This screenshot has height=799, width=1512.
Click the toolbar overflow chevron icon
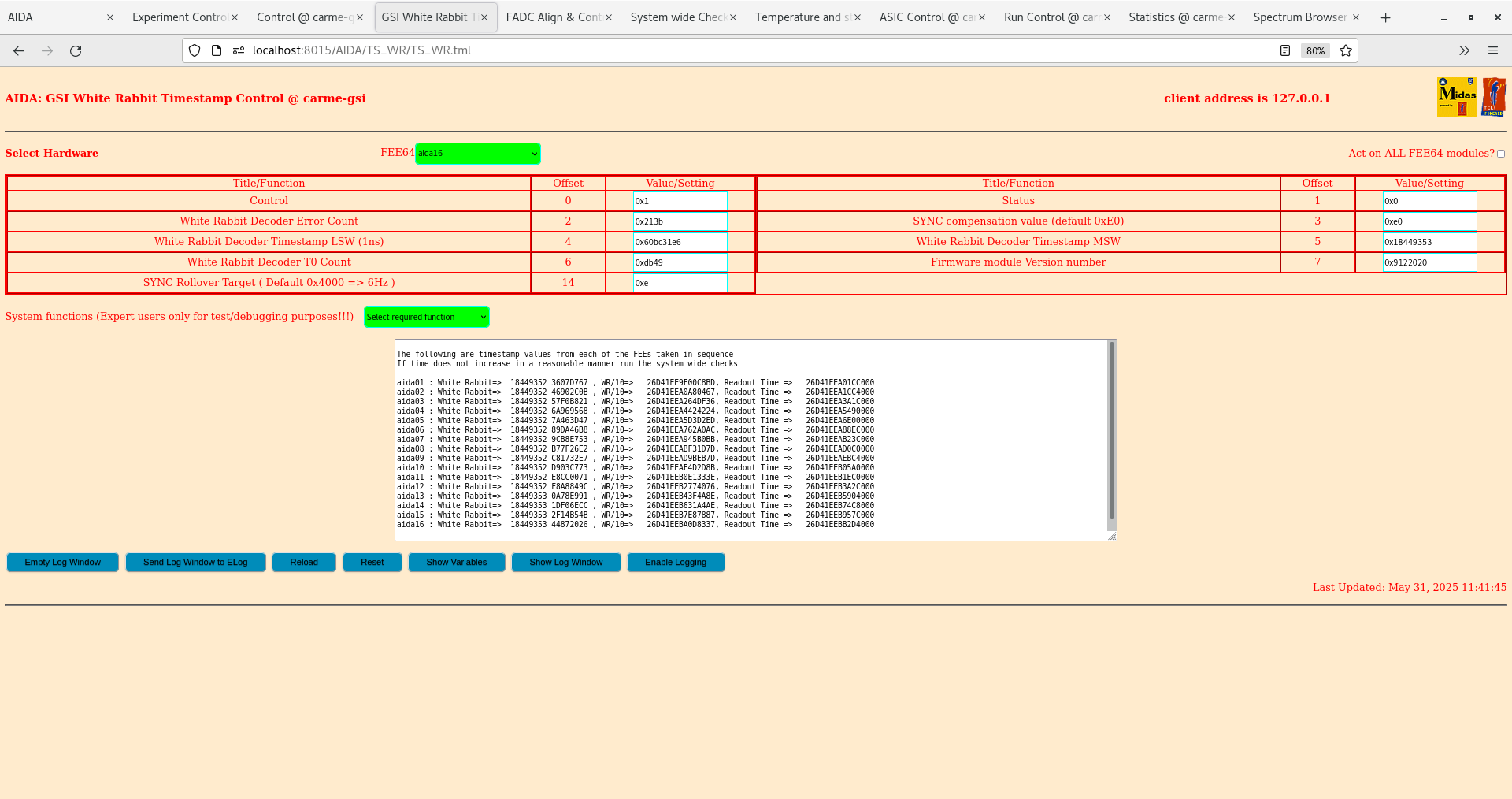point(1464,50)
